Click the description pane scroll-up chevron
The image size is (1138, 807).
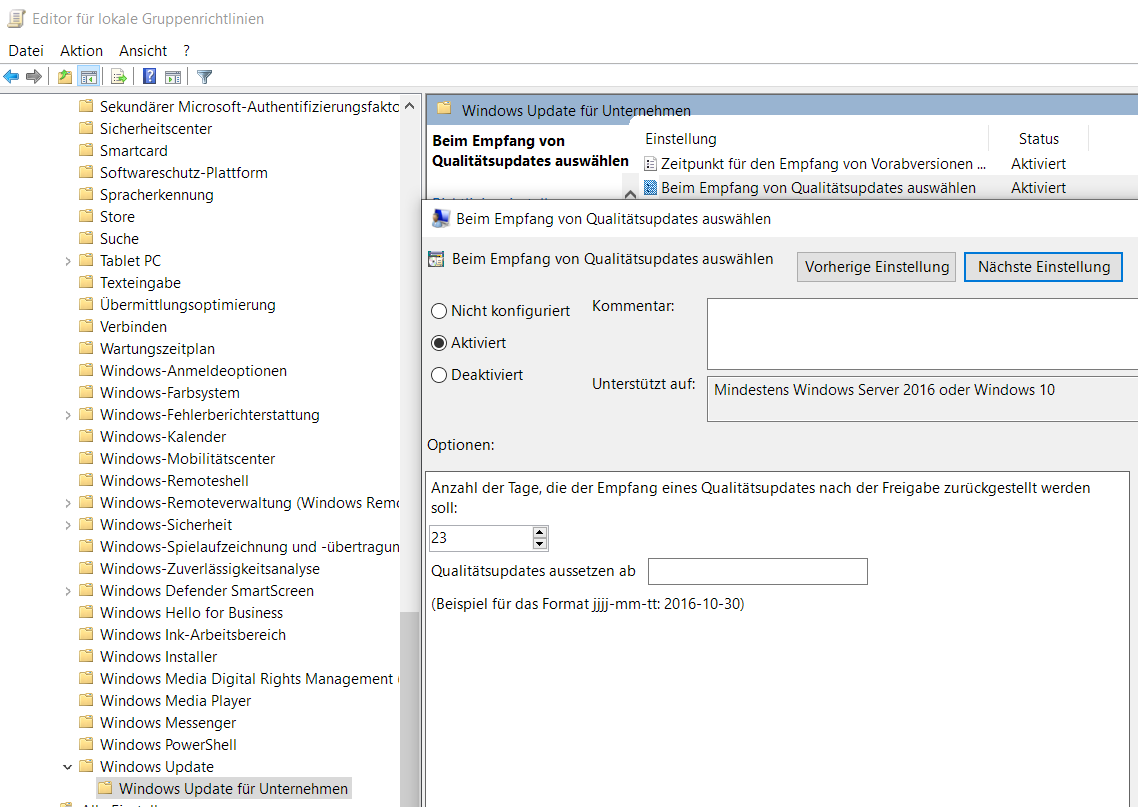(630, 193)
